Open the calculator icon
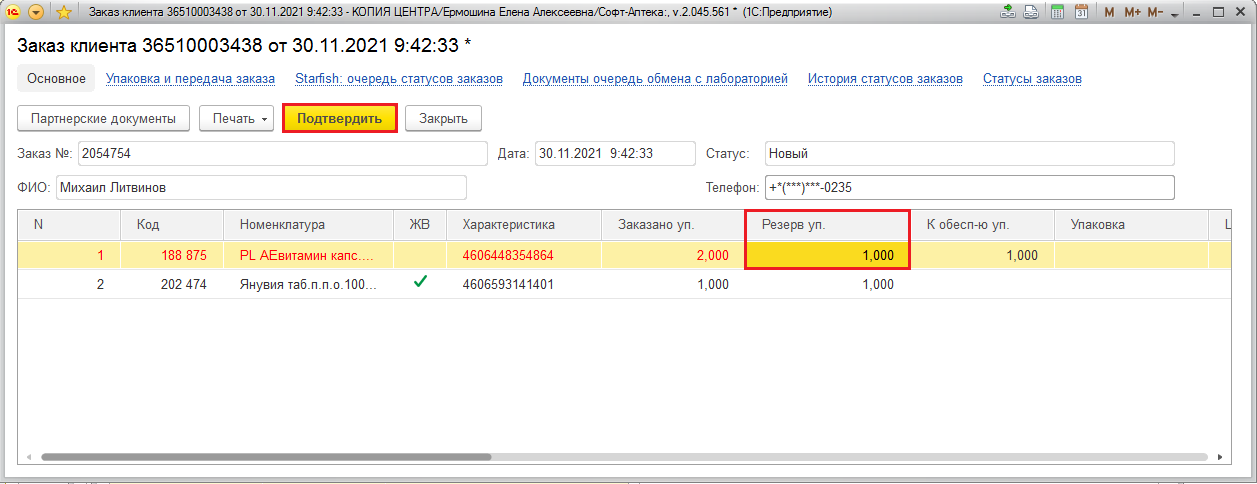The height and width of the screenshot is (484, 1257). tap(1057, 13)
